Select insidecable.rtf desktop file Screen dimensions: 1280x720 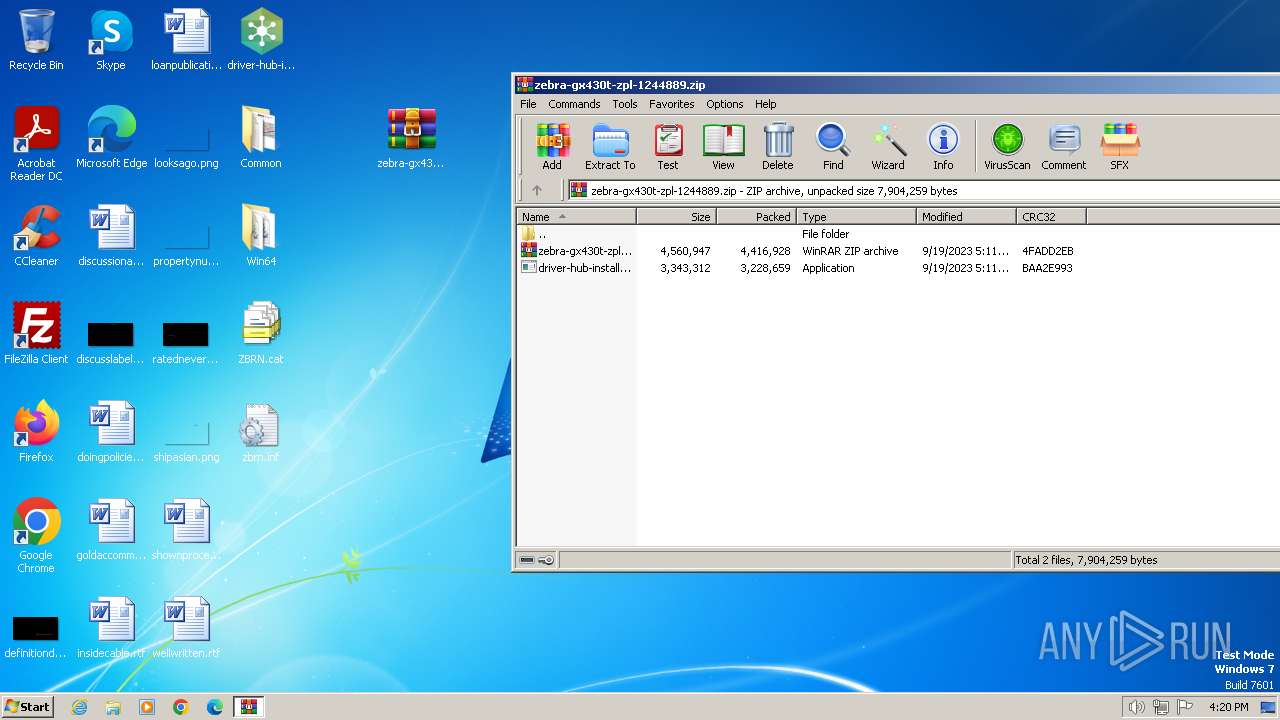pos(111,628)
